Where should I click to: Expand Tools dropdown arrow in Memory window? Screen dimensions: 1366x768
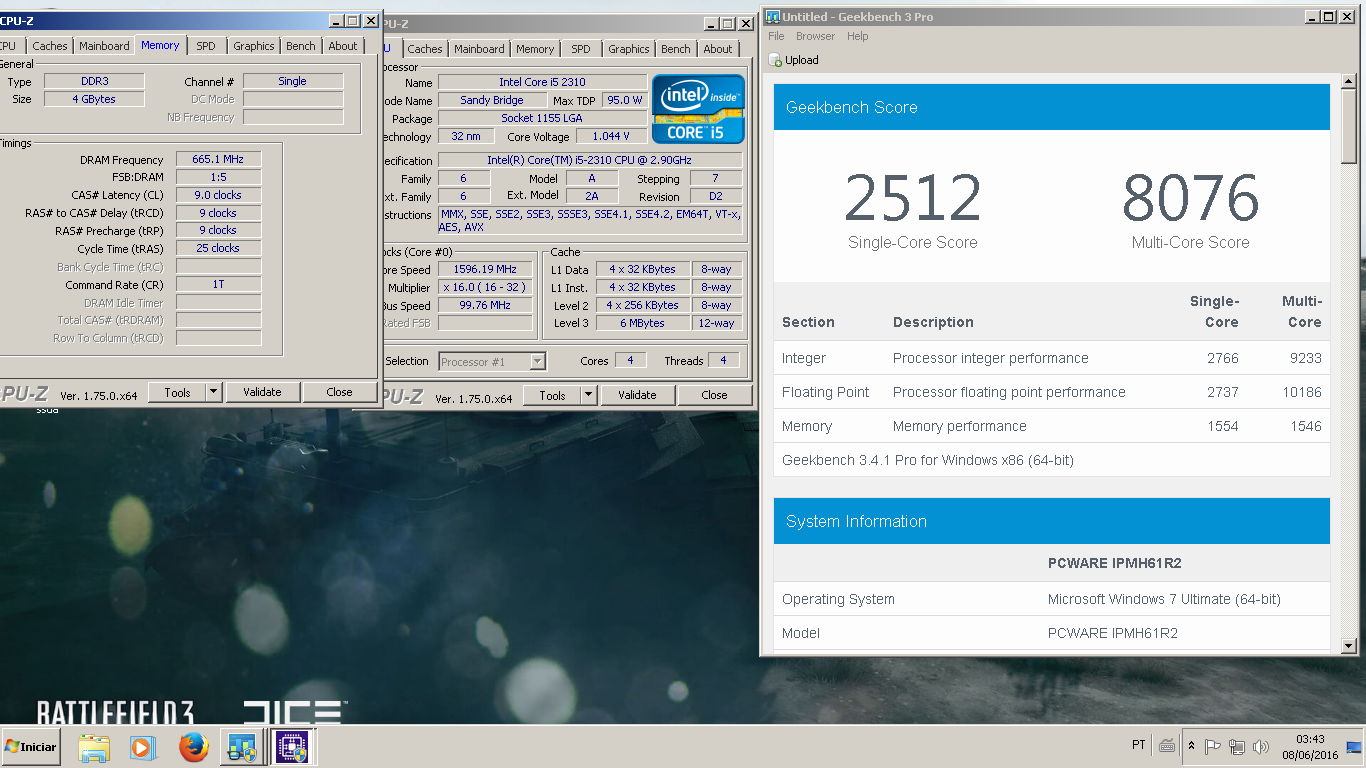(214, 393)
